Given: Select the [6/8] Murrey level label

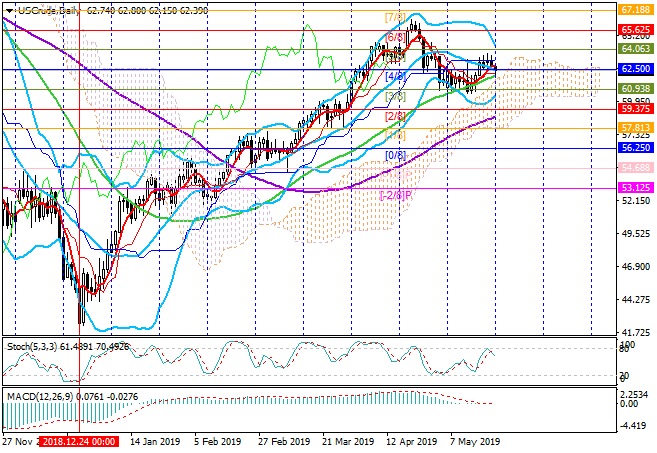Looking at the screenshot, I should pos(395,37).
